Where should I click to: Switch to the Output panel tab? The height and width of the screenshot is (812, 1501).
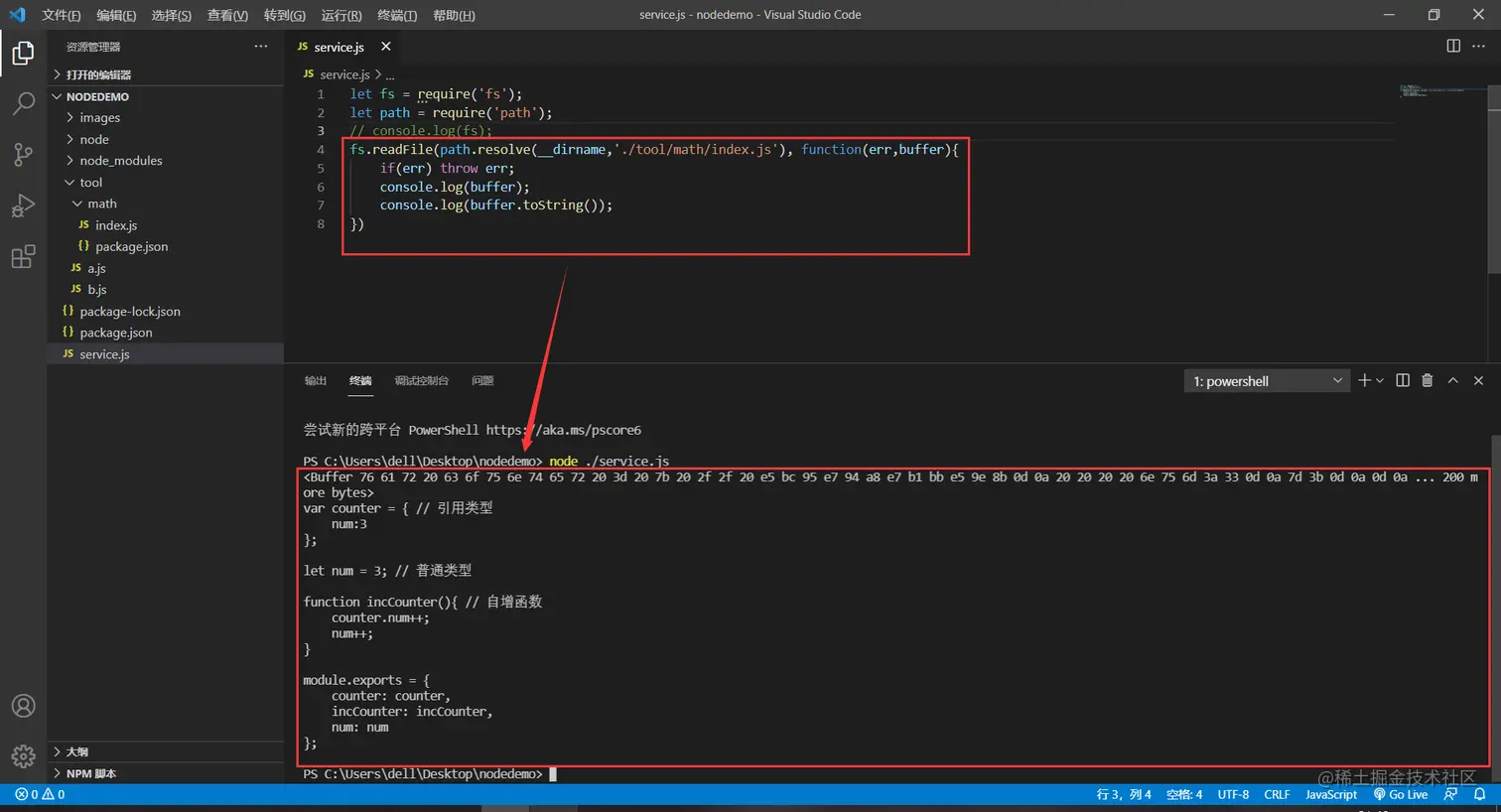point(316,380)
